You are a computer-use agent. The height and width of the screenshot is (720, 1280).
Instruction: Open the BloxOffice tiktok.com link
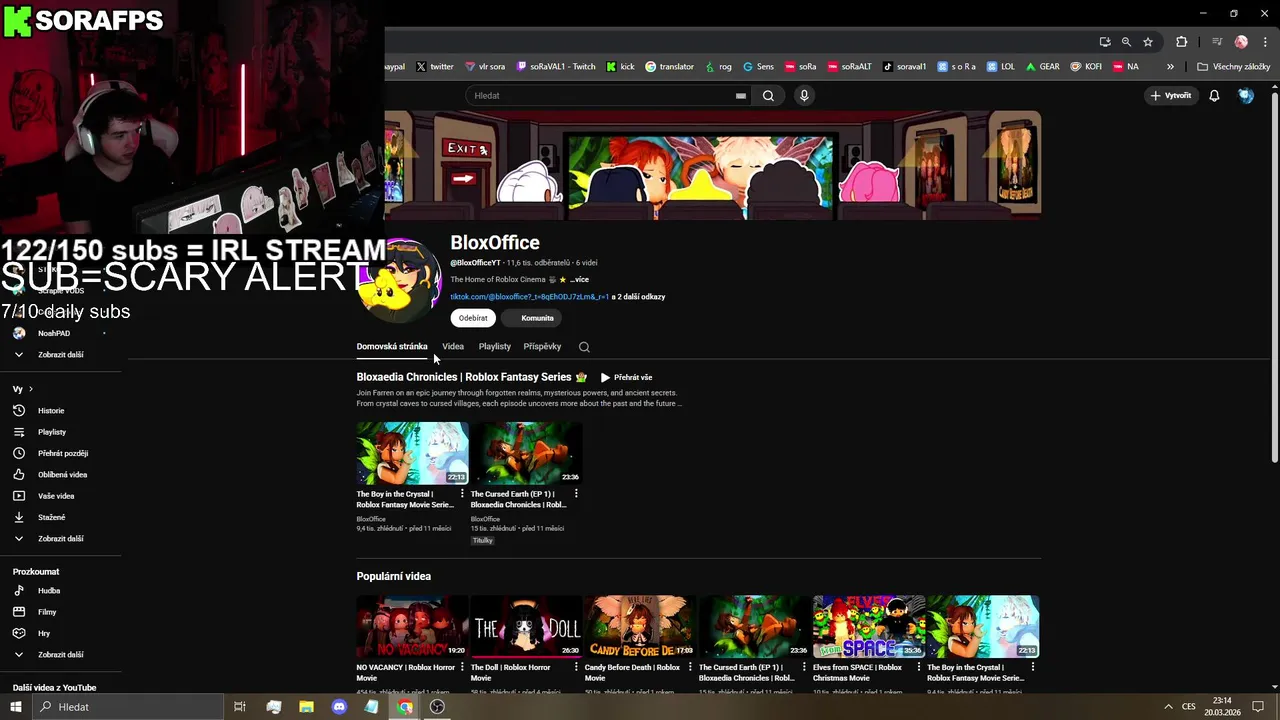tap(529, 297)
